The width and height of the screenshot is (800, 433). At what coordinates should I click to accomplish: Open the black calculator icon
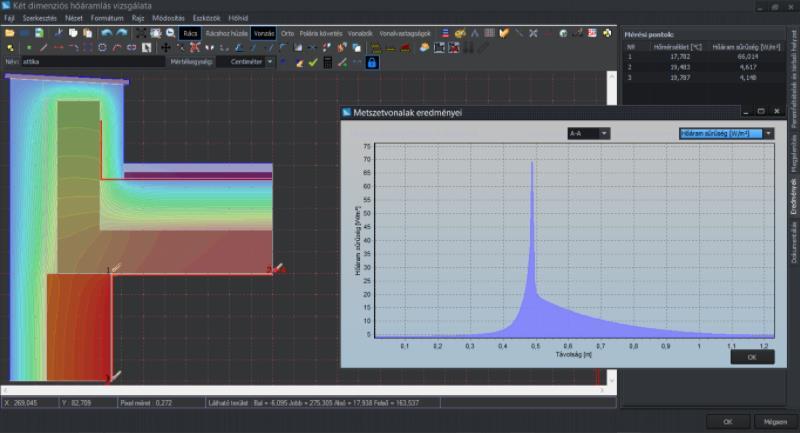pyautogui.click(x=328, y=63)
